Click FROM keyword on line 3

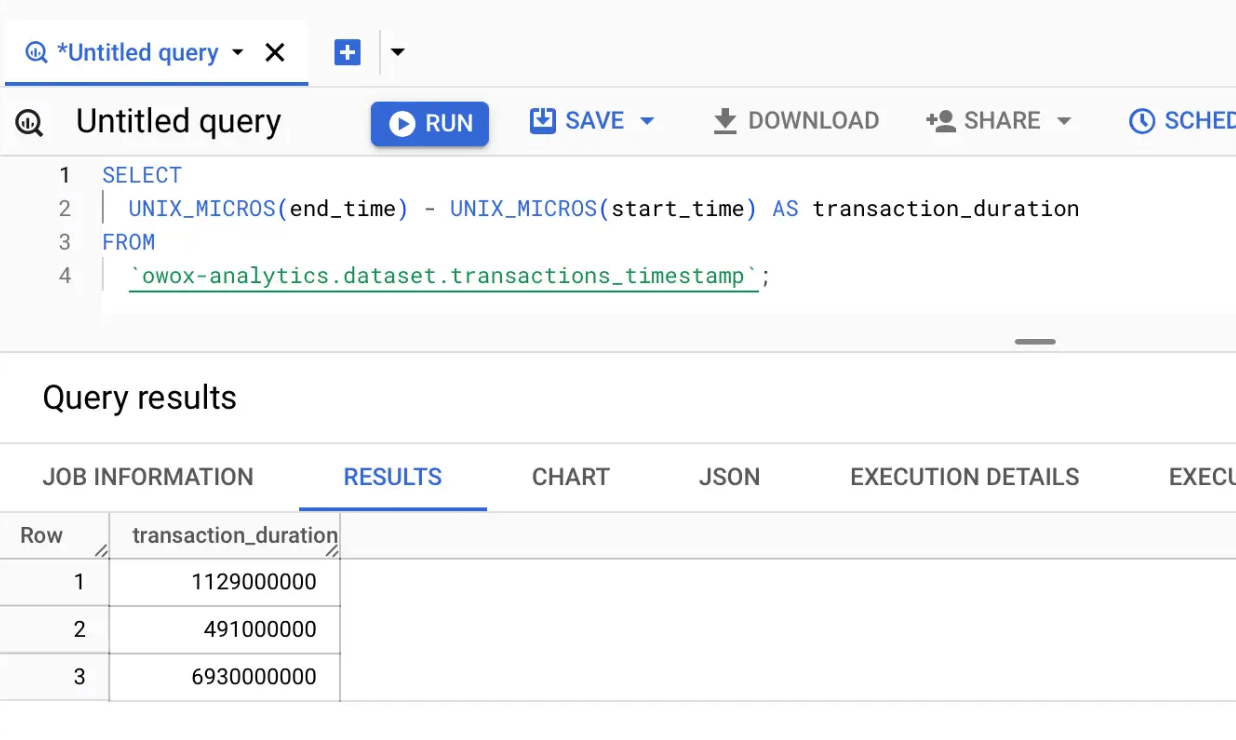[x=129, y=242]
